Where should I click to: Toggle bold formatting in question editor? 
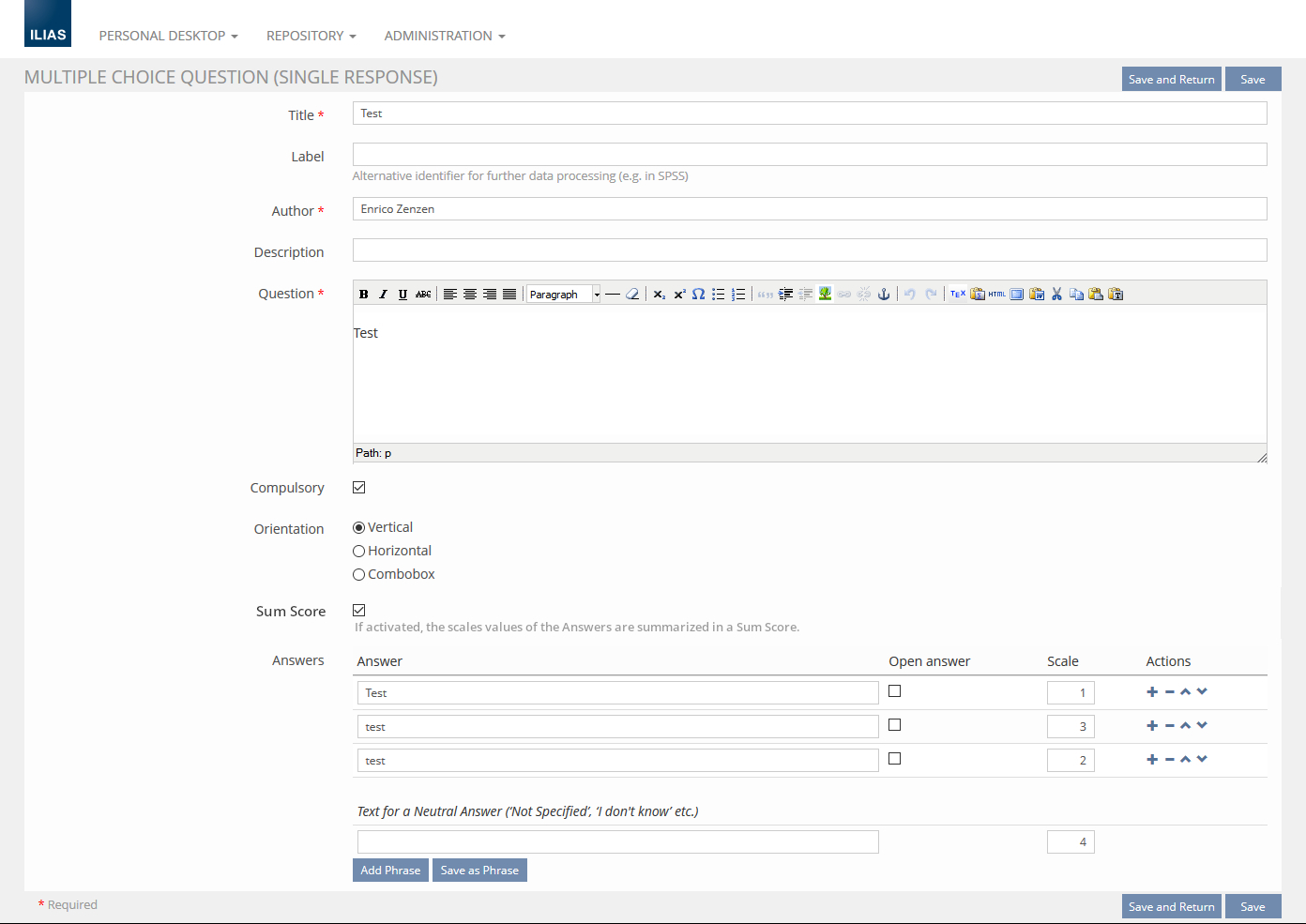364,295
